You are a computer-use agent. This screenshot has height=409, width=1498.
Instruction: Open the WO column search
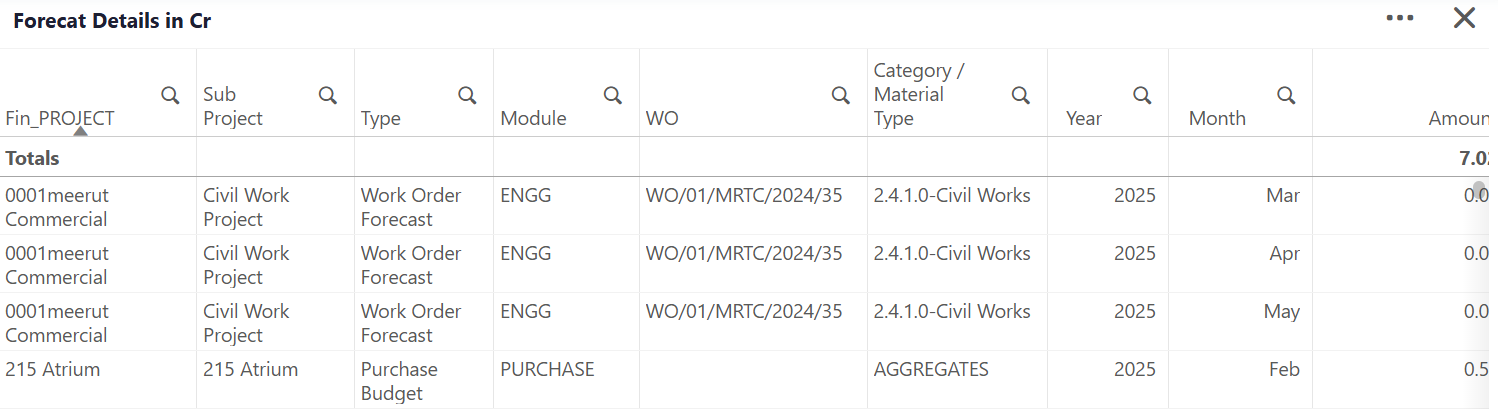click(x=841, y=95)
